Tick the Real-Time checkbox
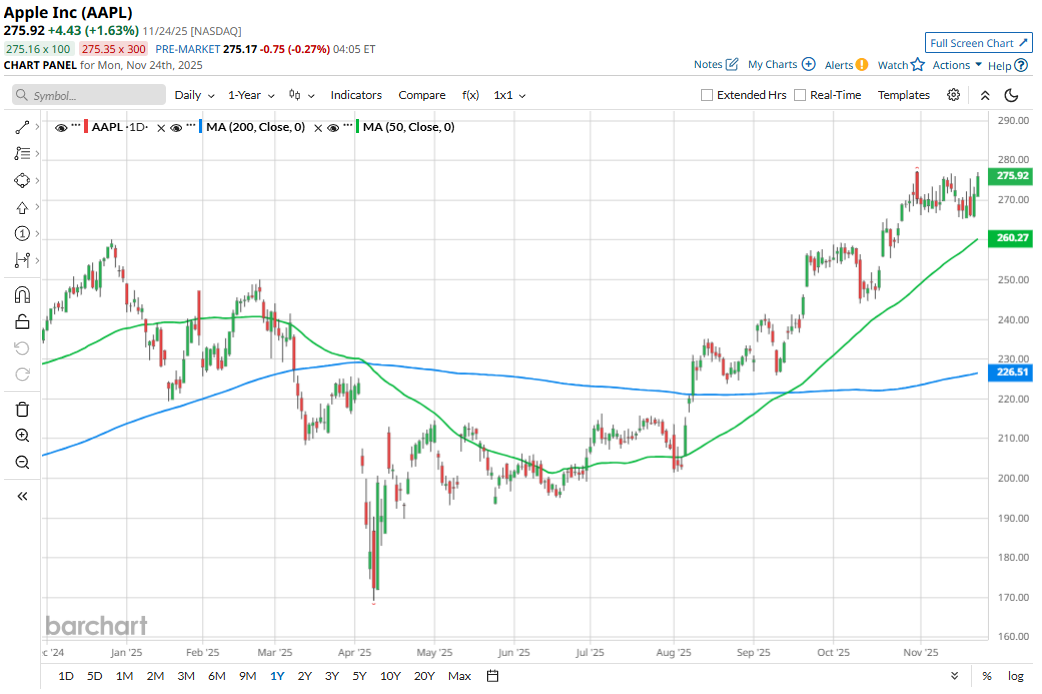The image size is (1042, 694). pyautogui.click(x=800, y=95)
